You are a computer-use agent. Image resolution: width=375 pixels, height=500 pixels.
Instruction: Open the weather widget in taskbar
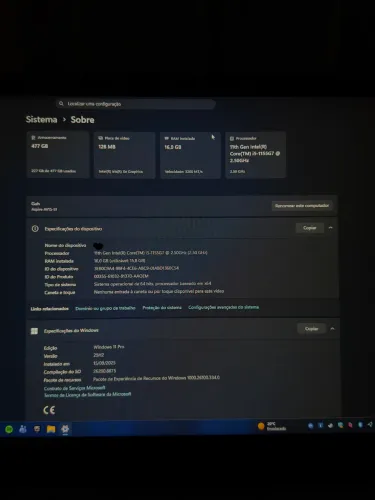272,426
